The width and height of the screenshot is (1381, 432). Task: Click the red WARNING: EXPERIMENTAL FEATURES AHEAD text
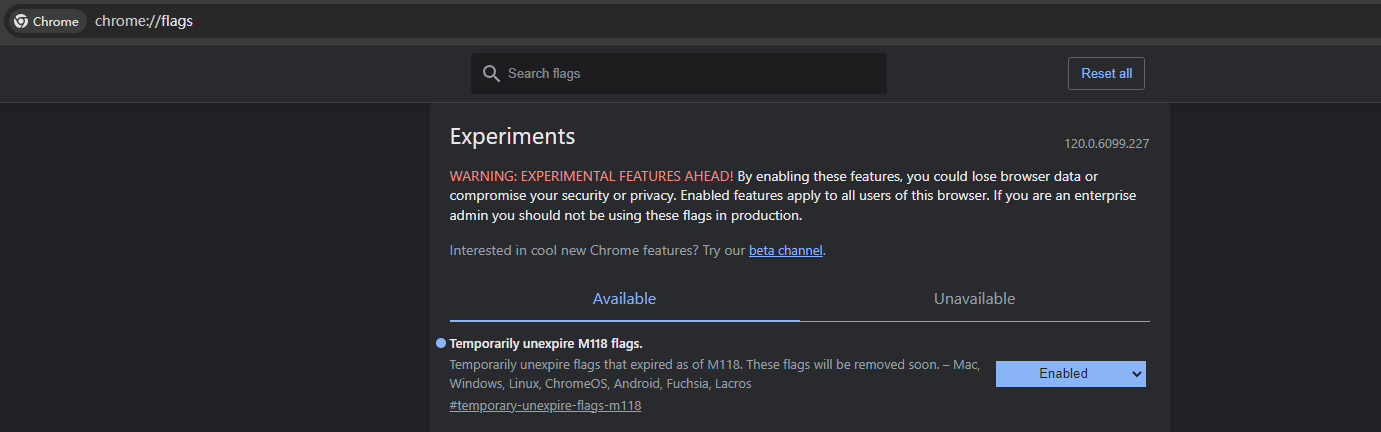[x=591, y=176]
